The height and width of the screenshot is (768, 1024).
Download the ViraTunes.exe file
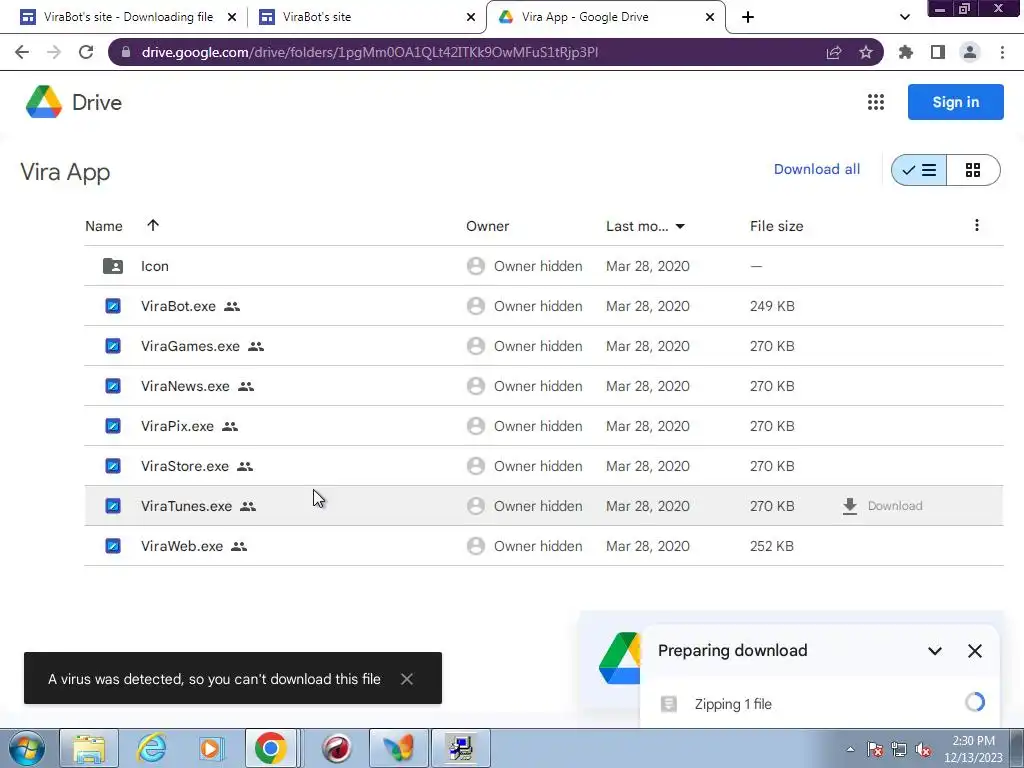point(882,505)
